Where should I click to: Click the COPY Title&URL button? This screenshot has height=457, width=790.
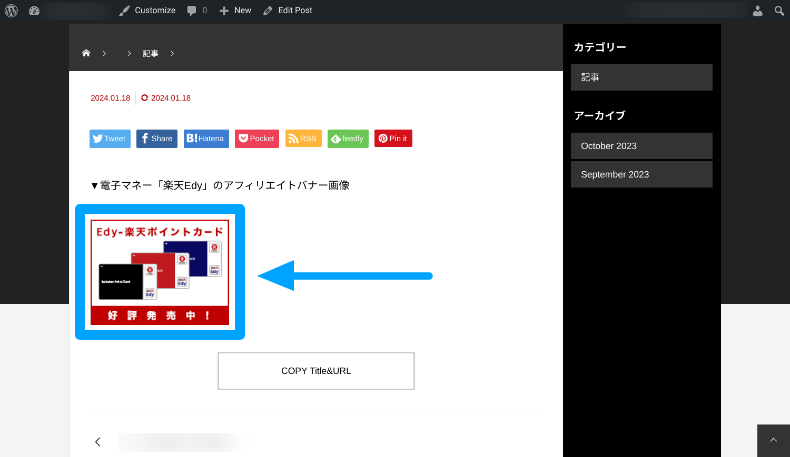[316, 371]
